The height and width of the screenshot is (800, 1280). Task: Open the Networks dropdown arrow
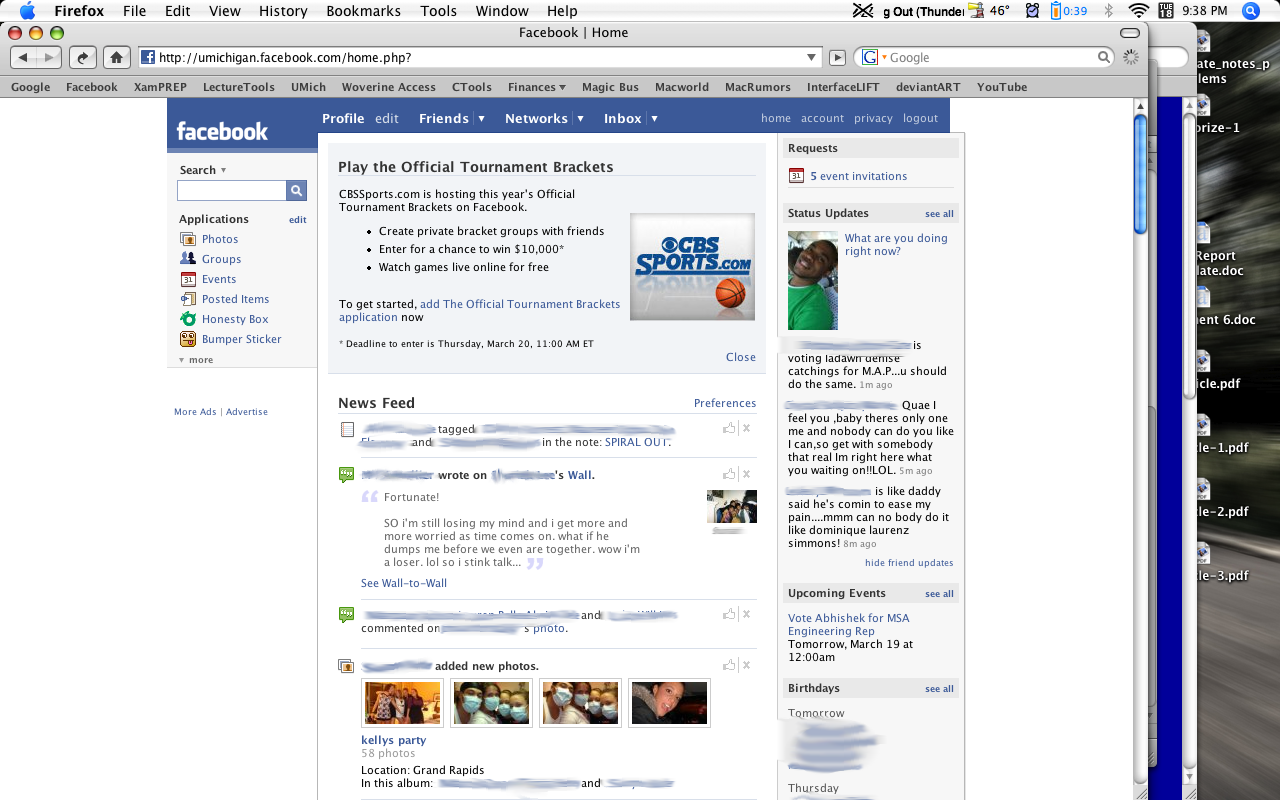click(x=580, y=118)
